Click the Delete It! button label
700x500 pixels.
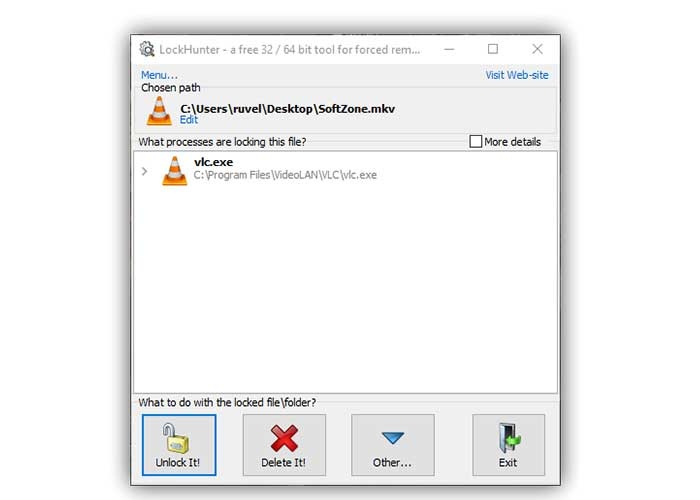pyautogui.click(x=283, y=462)
